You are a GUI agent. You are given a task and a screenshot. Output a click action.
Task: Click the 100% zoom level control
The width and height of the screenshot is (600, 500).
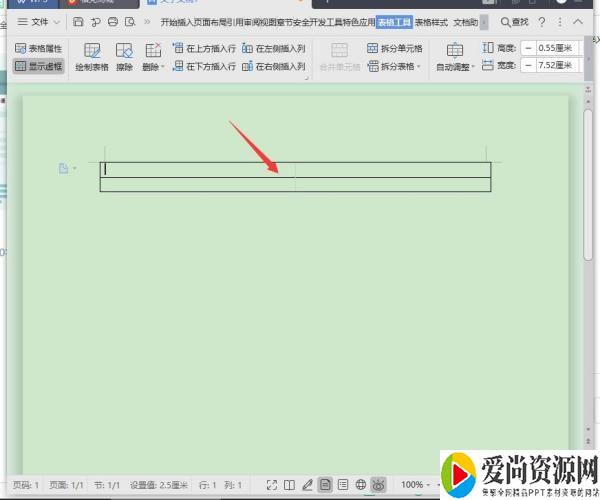coord(412,485)
